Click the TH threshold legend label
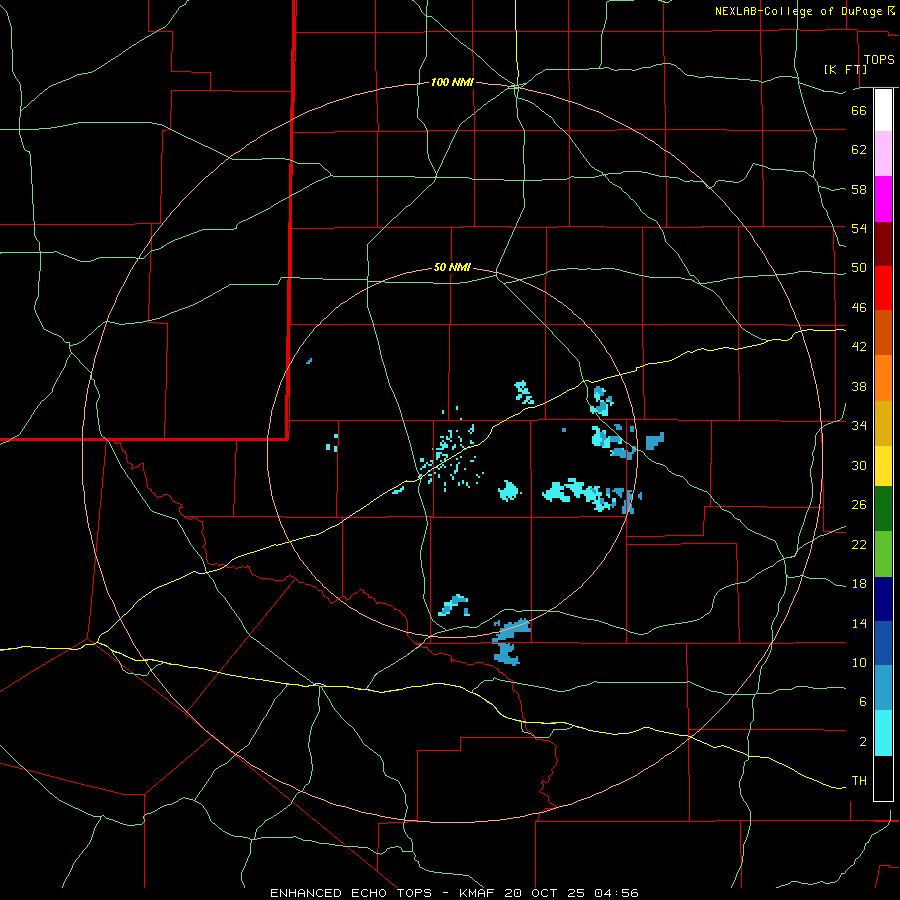This screenshot has height=900, width=900. [x=859, y=781]
